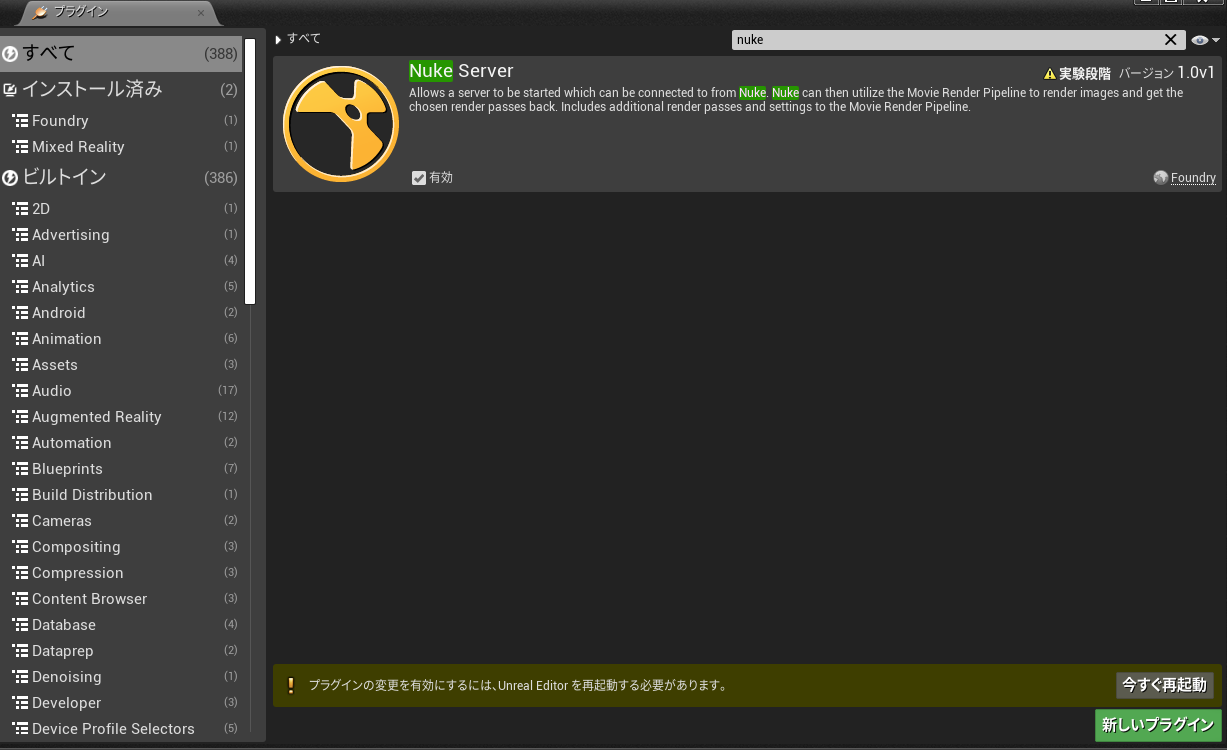The image size is (1227, 750).
Task: Click the 新しいプラグイン button
Action: (1158, 725)
